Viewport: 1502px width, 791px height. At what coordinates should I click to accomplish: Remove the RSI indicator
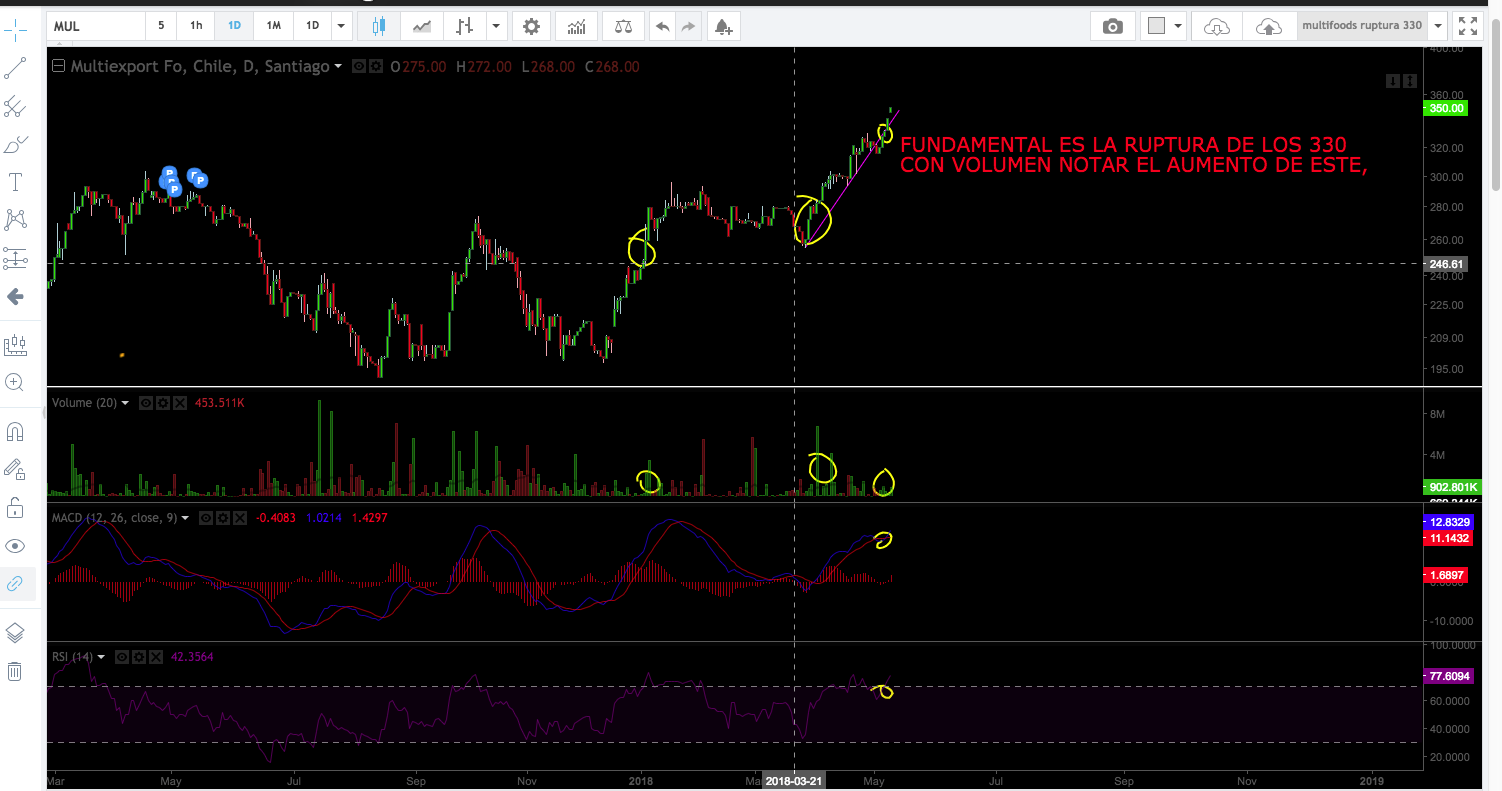coord(156,657)
